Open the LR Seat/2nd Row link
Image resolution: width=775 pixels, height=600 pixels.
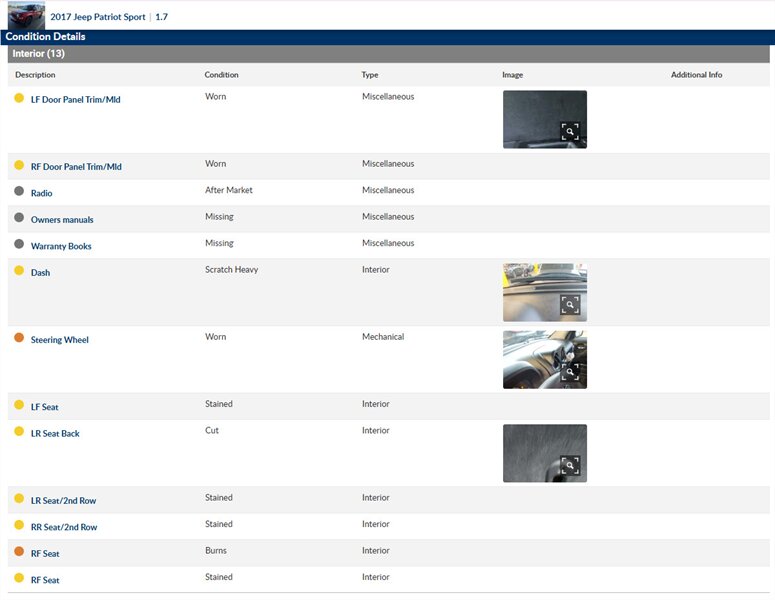coord(64,501)
